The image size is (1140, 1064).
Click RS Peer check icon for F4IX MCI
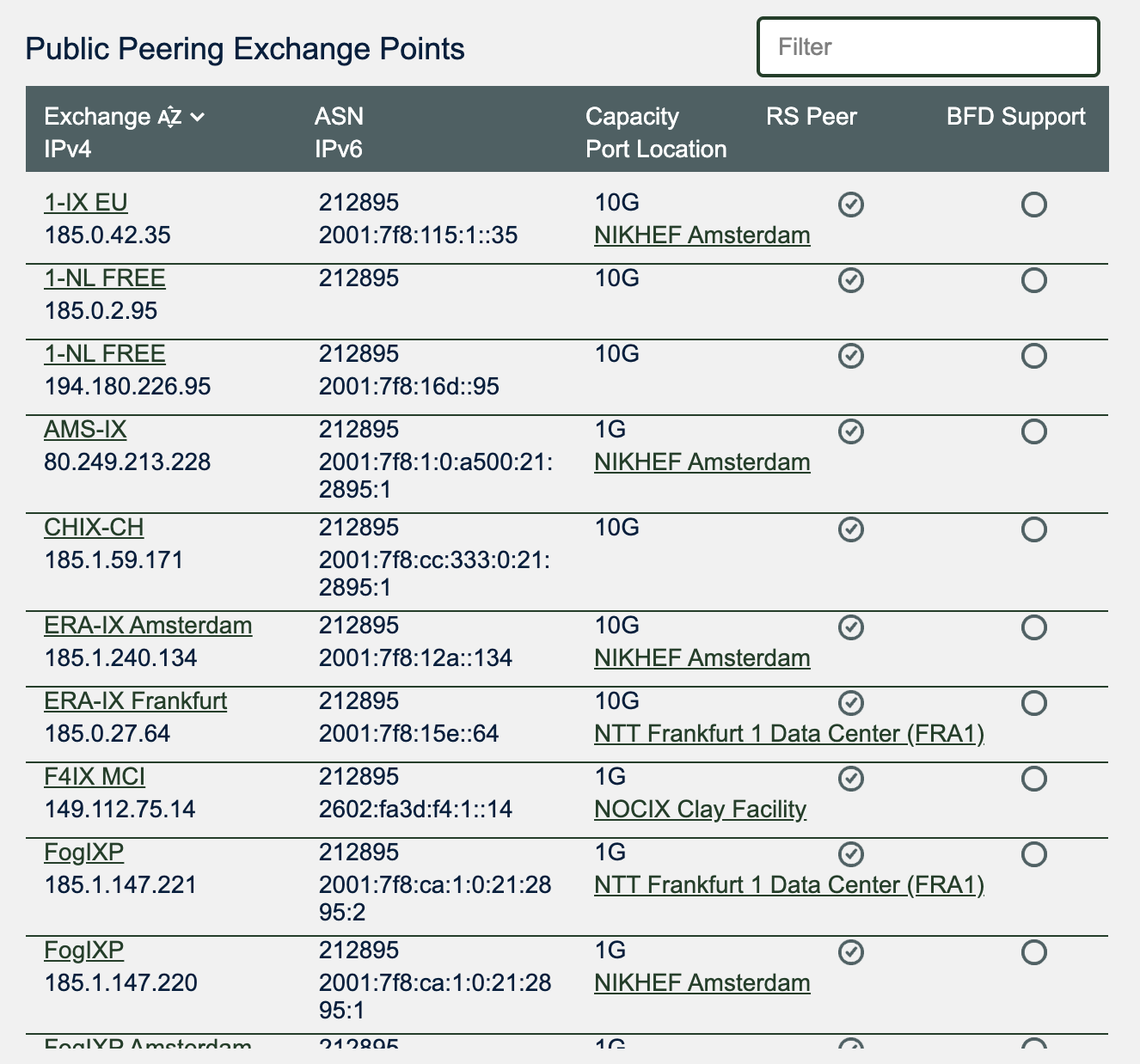pos(851,779)
